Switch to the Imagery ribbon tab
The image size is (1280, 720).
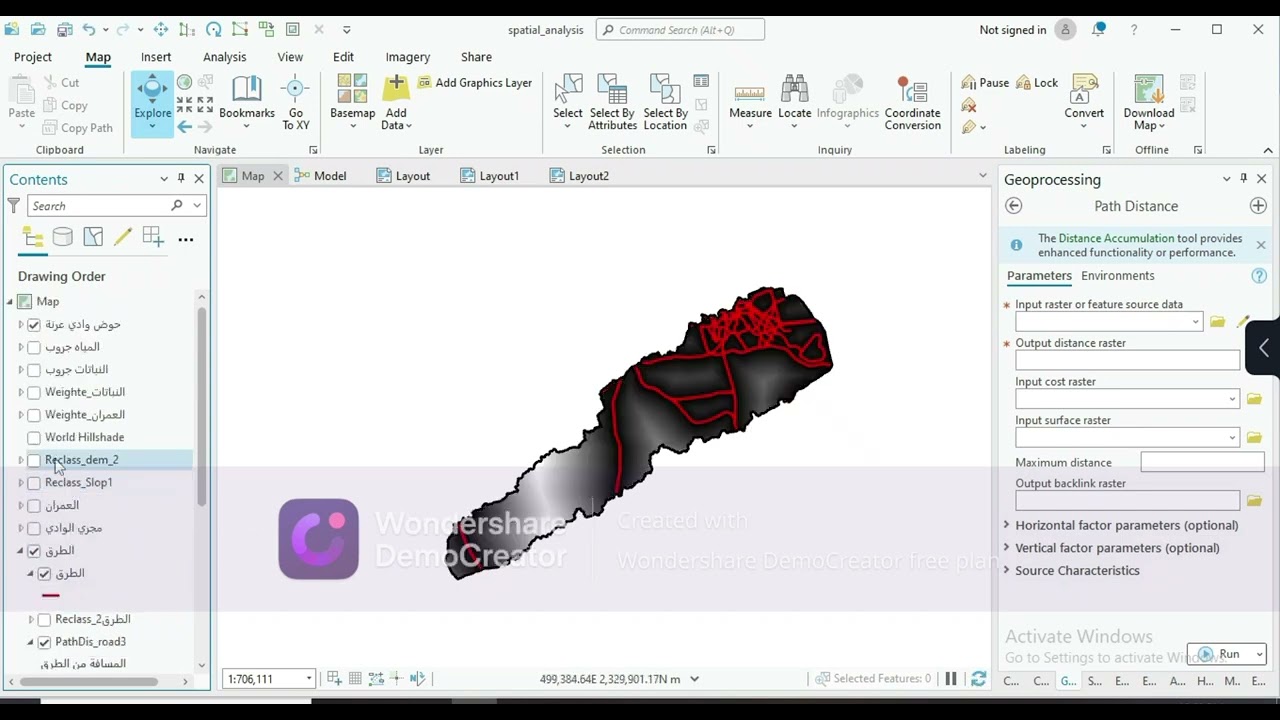tap(408, 57)
